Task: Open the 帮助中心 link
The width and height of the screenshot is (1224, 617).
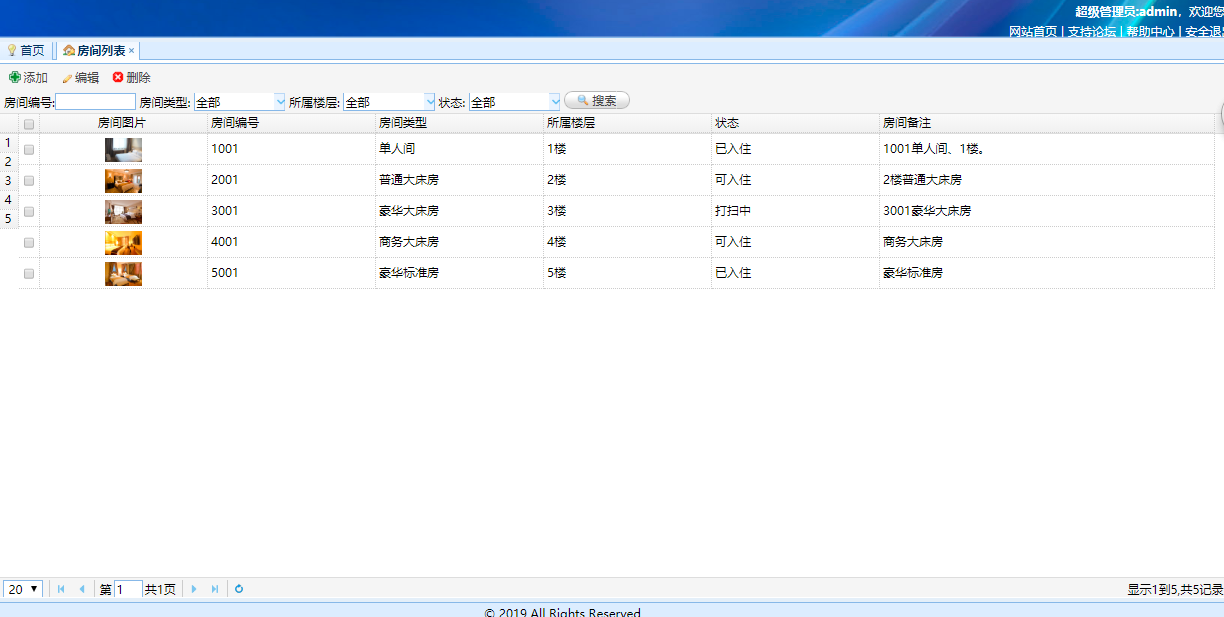Action: point(1151,31)
